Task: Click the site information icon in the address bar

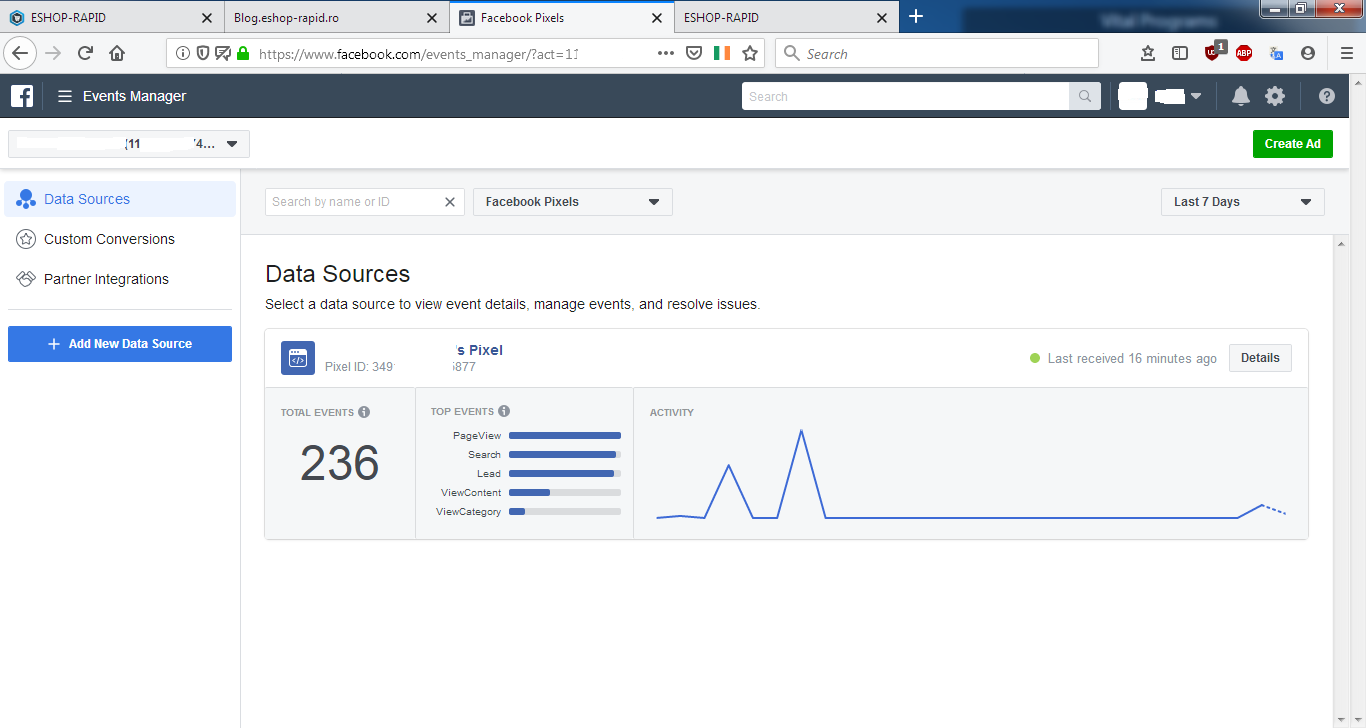Action: coord(183,53)
